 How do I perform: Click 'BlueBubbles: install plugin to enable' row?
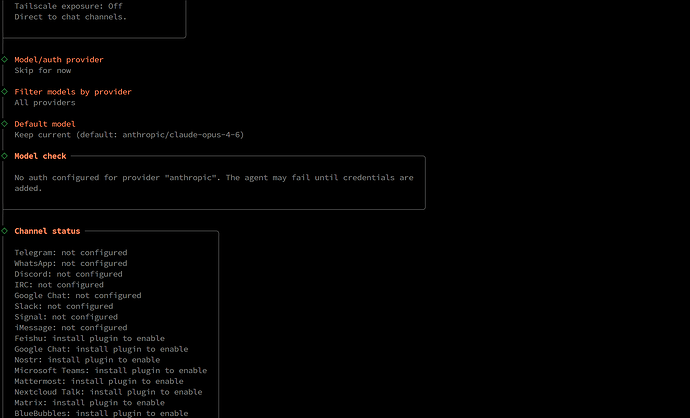point(101,413)
